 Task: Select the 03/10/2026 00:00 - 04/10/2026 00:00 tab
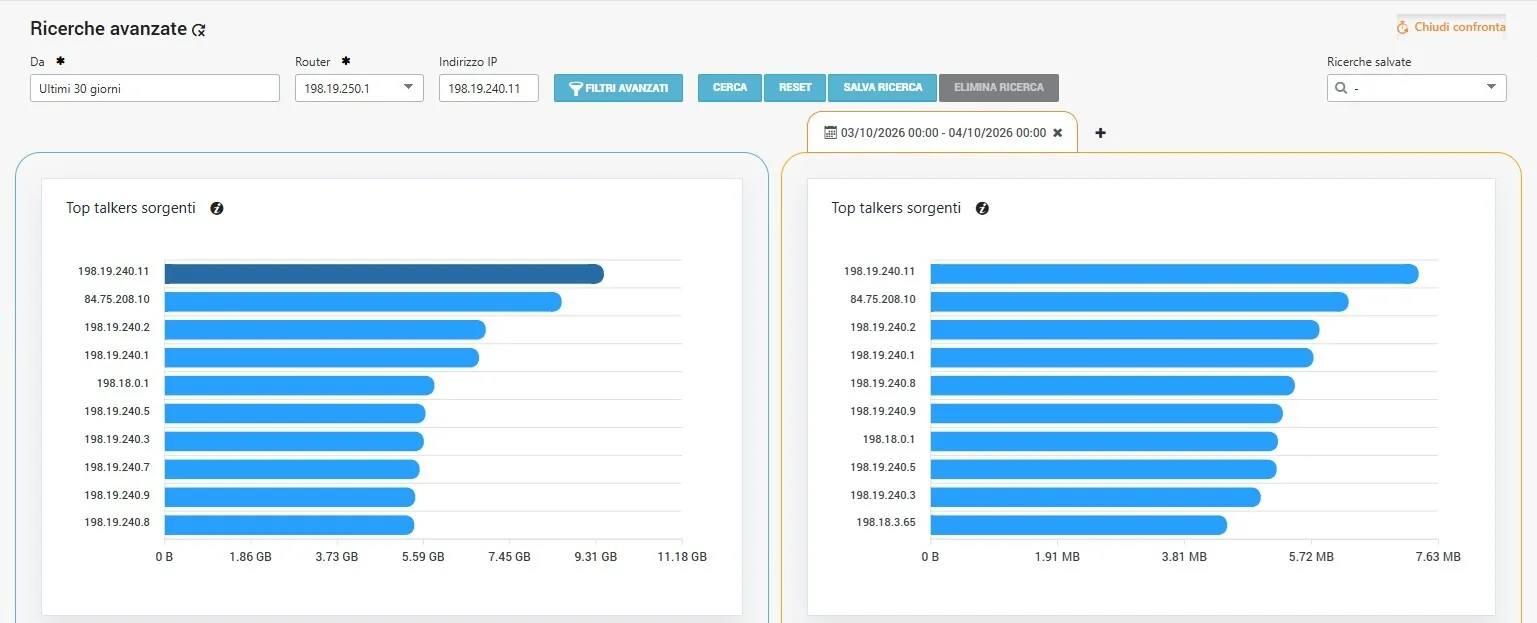[x=942, y=132]
